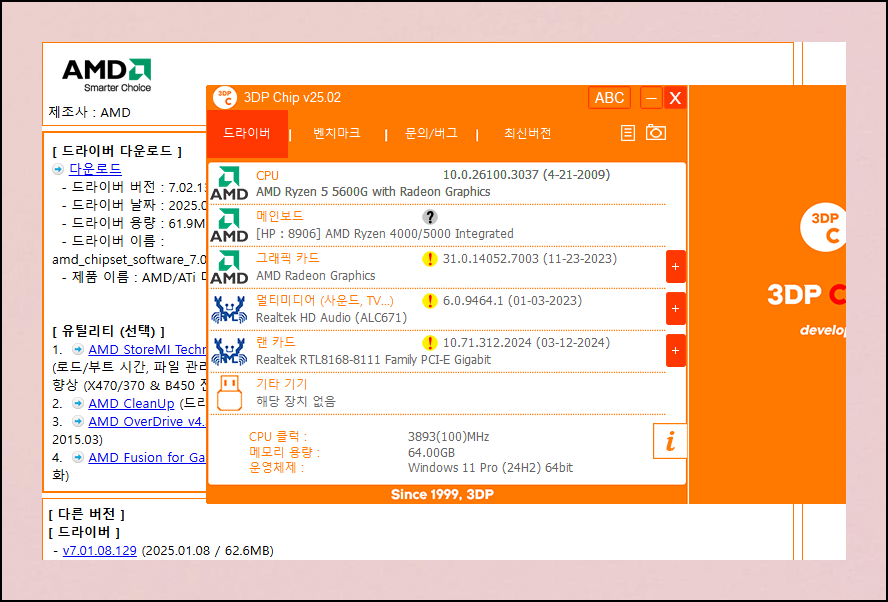Click warning icon beside Realtek audio version

click(x=430, y=301)
